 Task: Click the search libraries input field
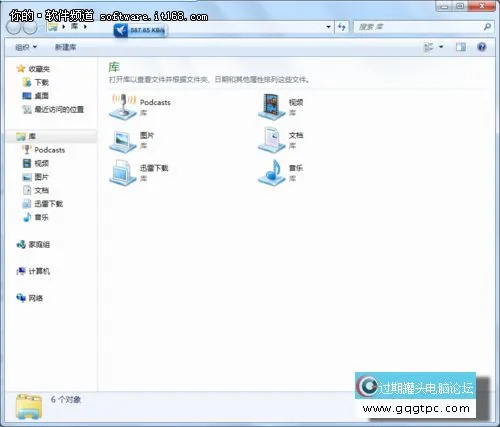[418, 27]
